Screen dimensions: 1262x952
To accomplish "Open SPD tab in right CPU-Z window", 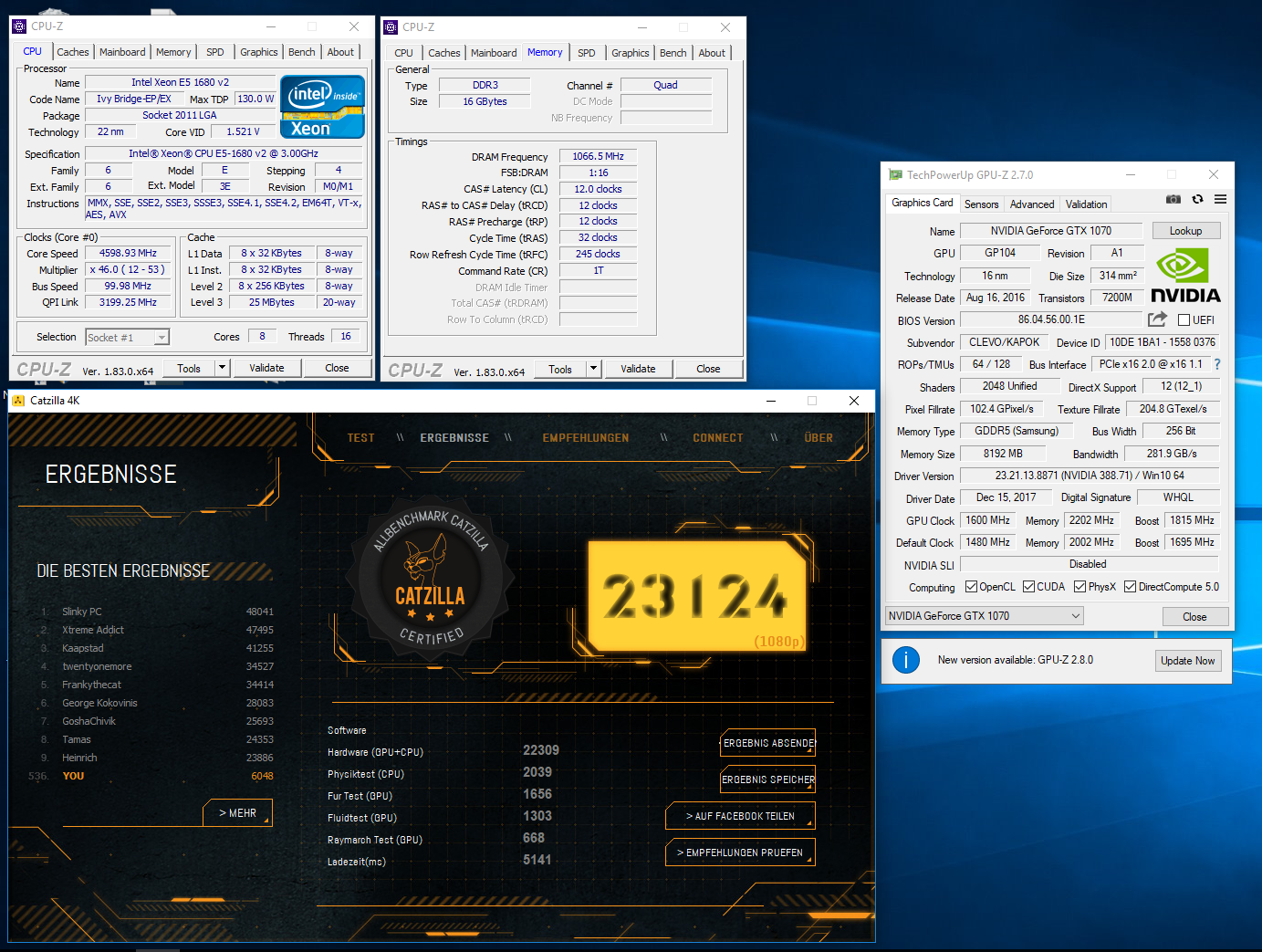I will click(x=587, y=53).
